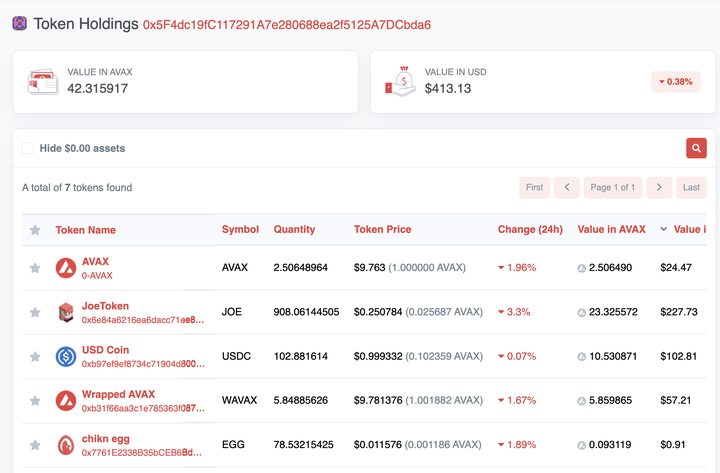Open the USD Coin contract address 0xb97ef9ef...

click(x=143, y=364)
